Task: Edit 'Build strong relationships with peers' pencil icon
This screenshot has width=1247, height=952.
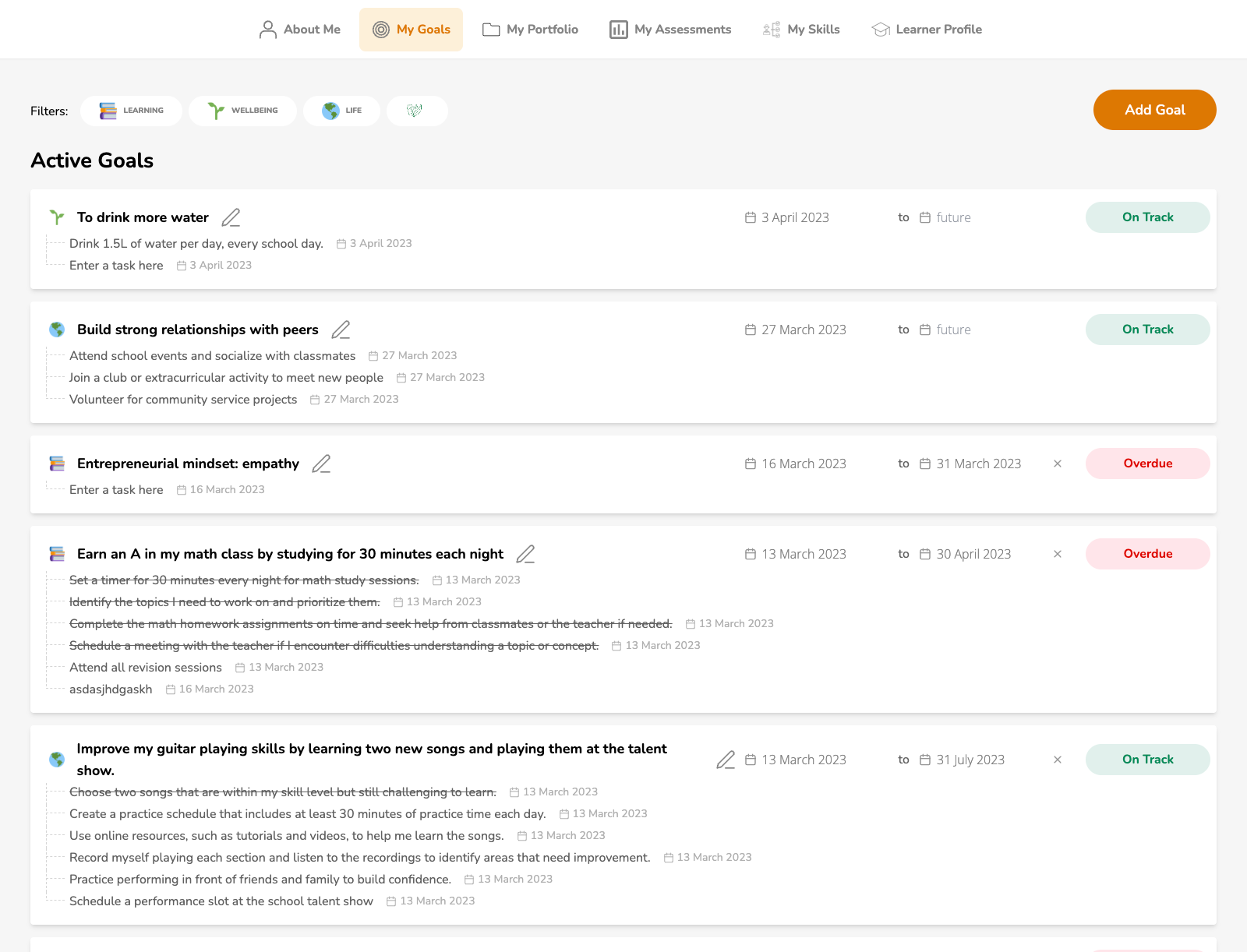Action: (x=341, y=330)
